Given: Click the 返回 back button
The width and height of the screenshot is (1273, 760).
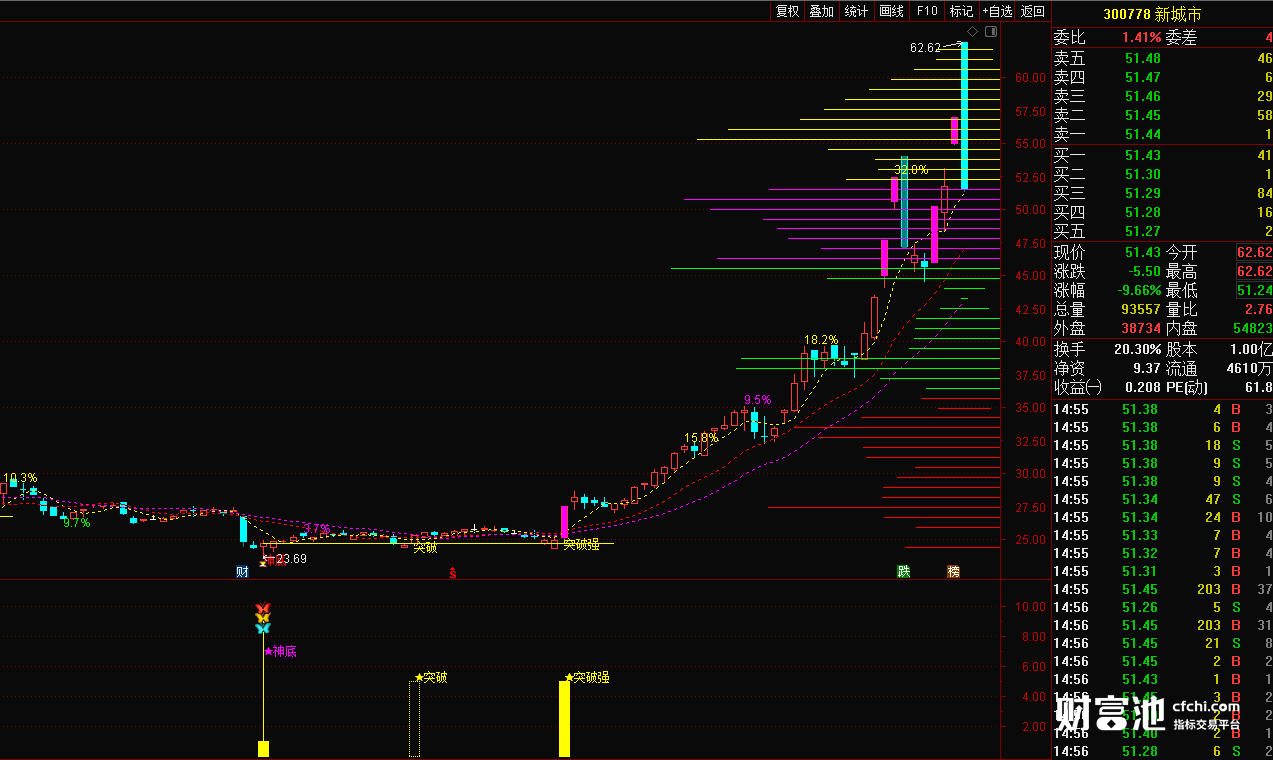Looking at the screenshot, I should pos(1033,11).
